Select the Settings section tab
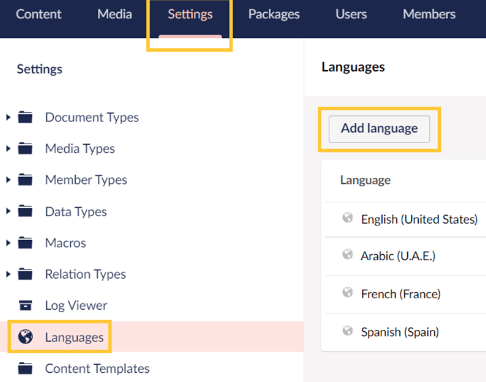486x382 pixels. click(x=190, y=14)
